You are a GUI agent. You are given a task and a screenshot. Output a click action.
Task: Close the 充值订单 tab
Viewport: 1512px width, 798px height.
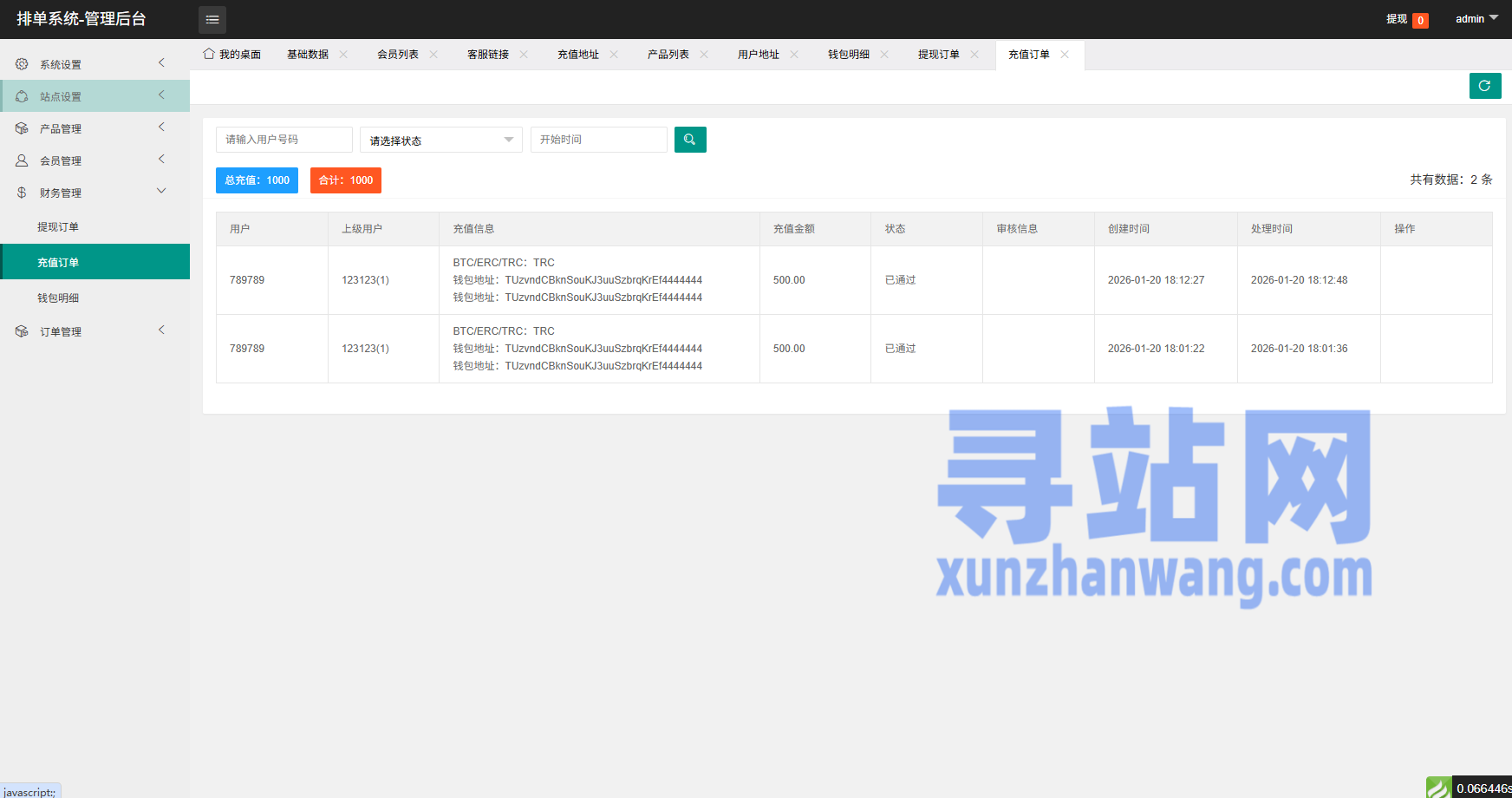coord(1065,54)
